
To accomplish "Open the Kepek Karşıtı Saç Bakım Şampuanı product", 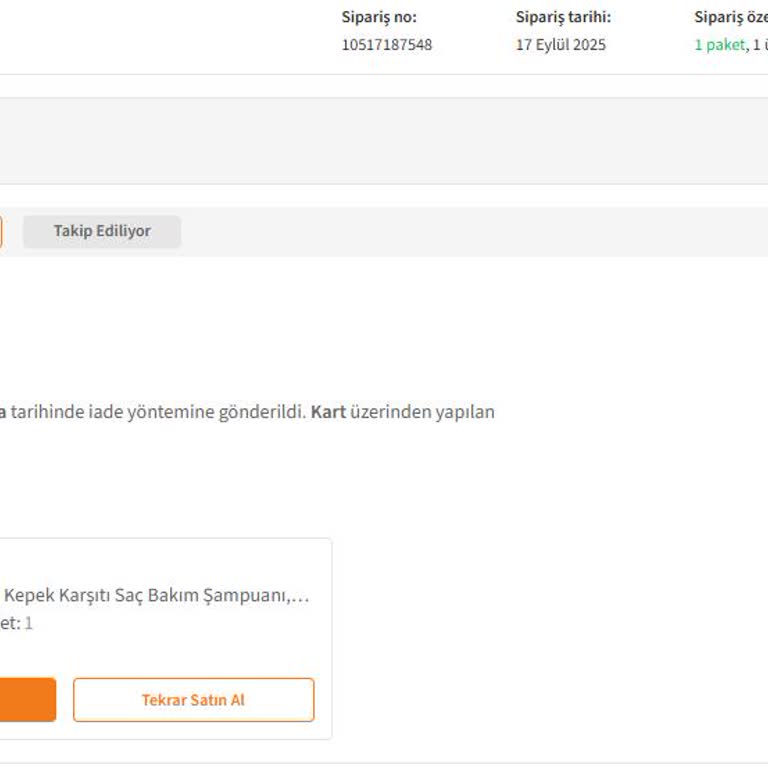I will 157,596.
